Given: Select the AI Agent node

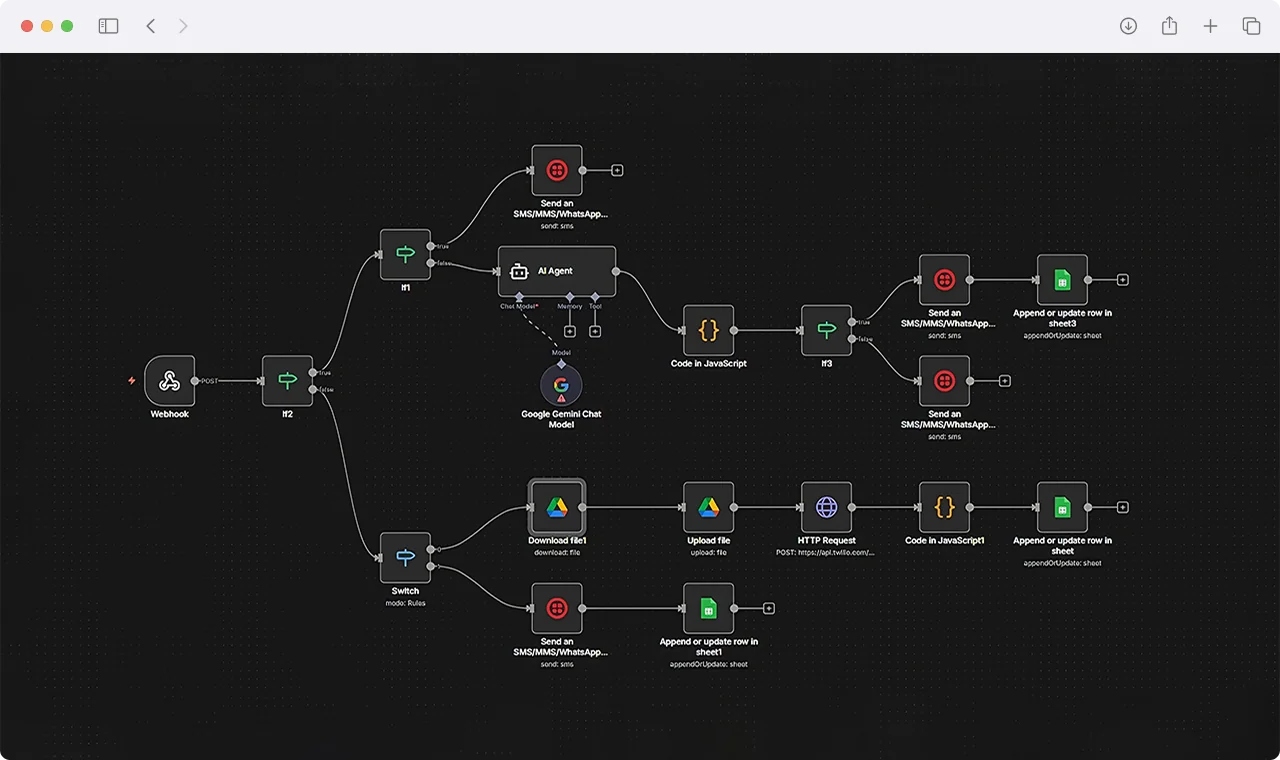Looking at the screenshot, I should (557, 271).
